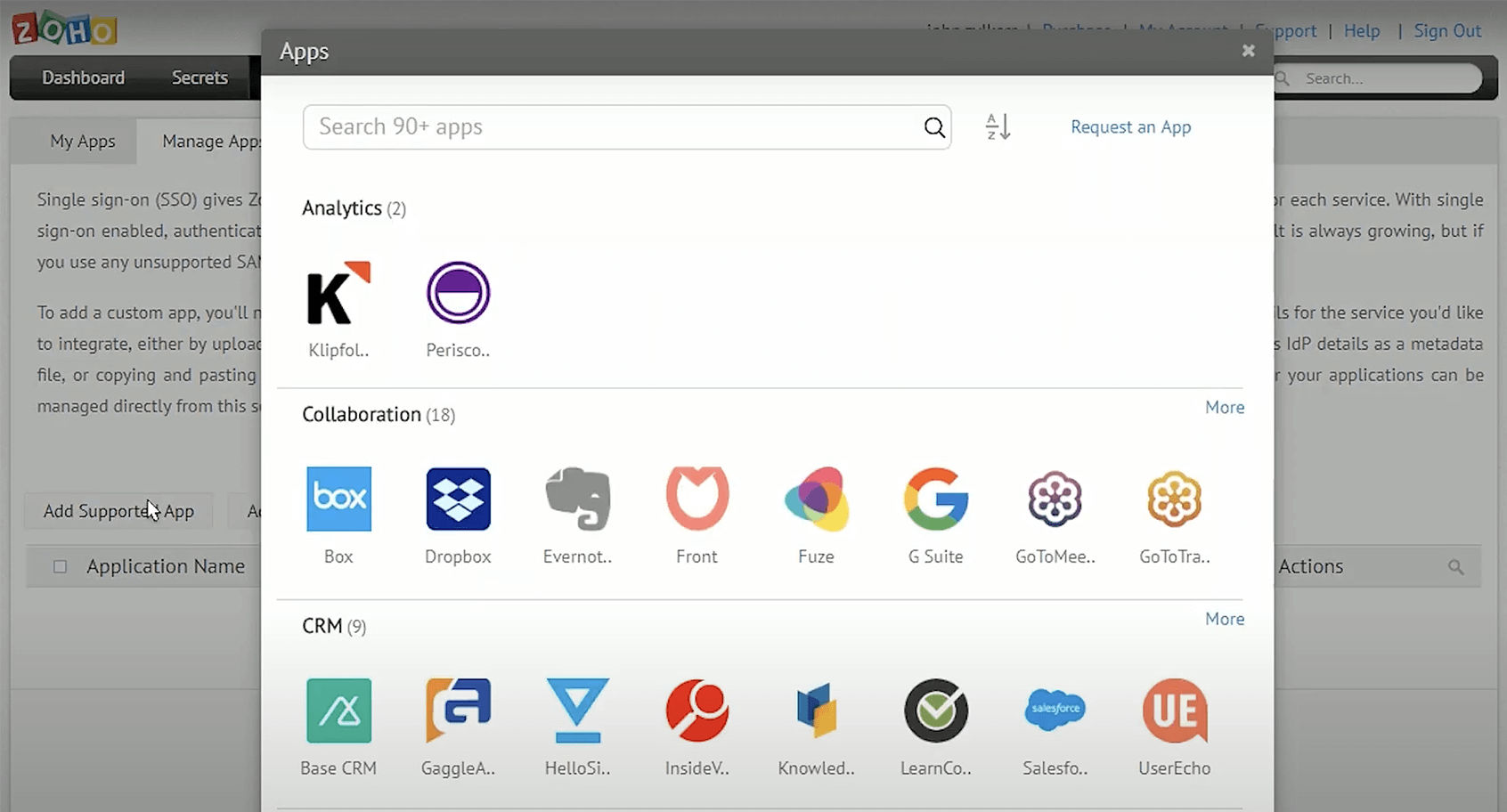Open the HelloSign app icon

[x=577, y=710]
